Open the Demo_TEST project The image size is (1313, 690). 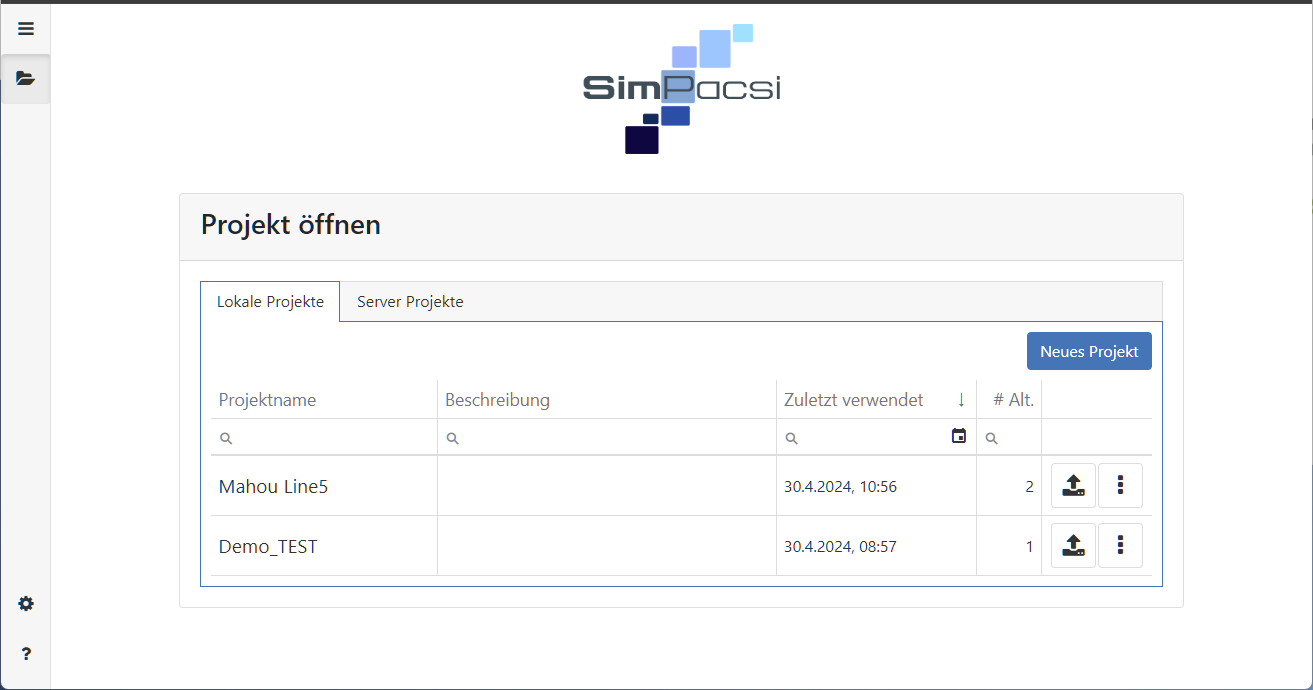pyautogui.click(x=268, y=547)
